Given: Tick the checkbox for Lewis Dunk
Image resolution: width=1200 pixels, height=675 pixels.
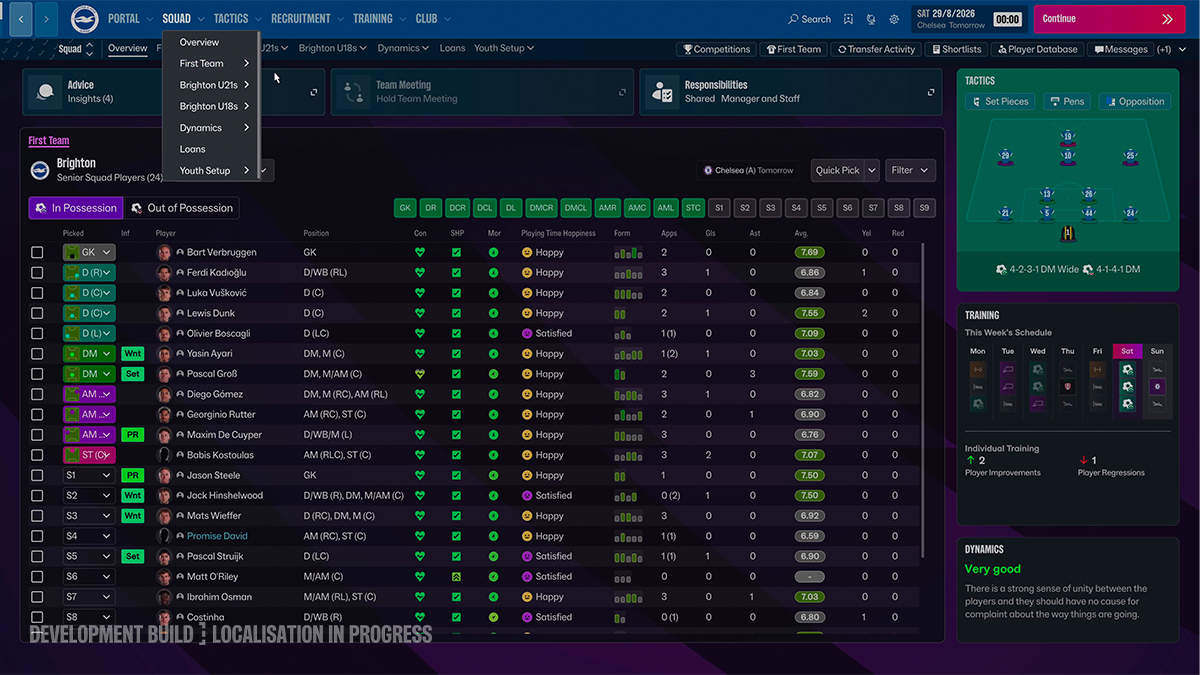Looking at the screenshot, I should [37, 313].
